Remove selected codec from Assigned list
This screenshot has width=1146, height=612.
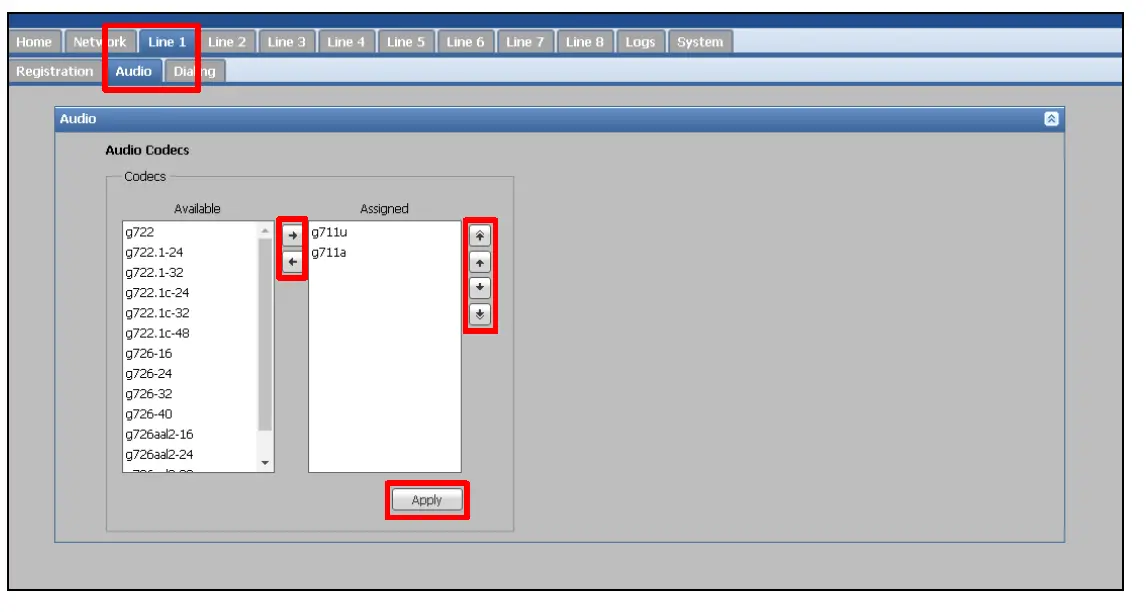click(x=292, y=262)
